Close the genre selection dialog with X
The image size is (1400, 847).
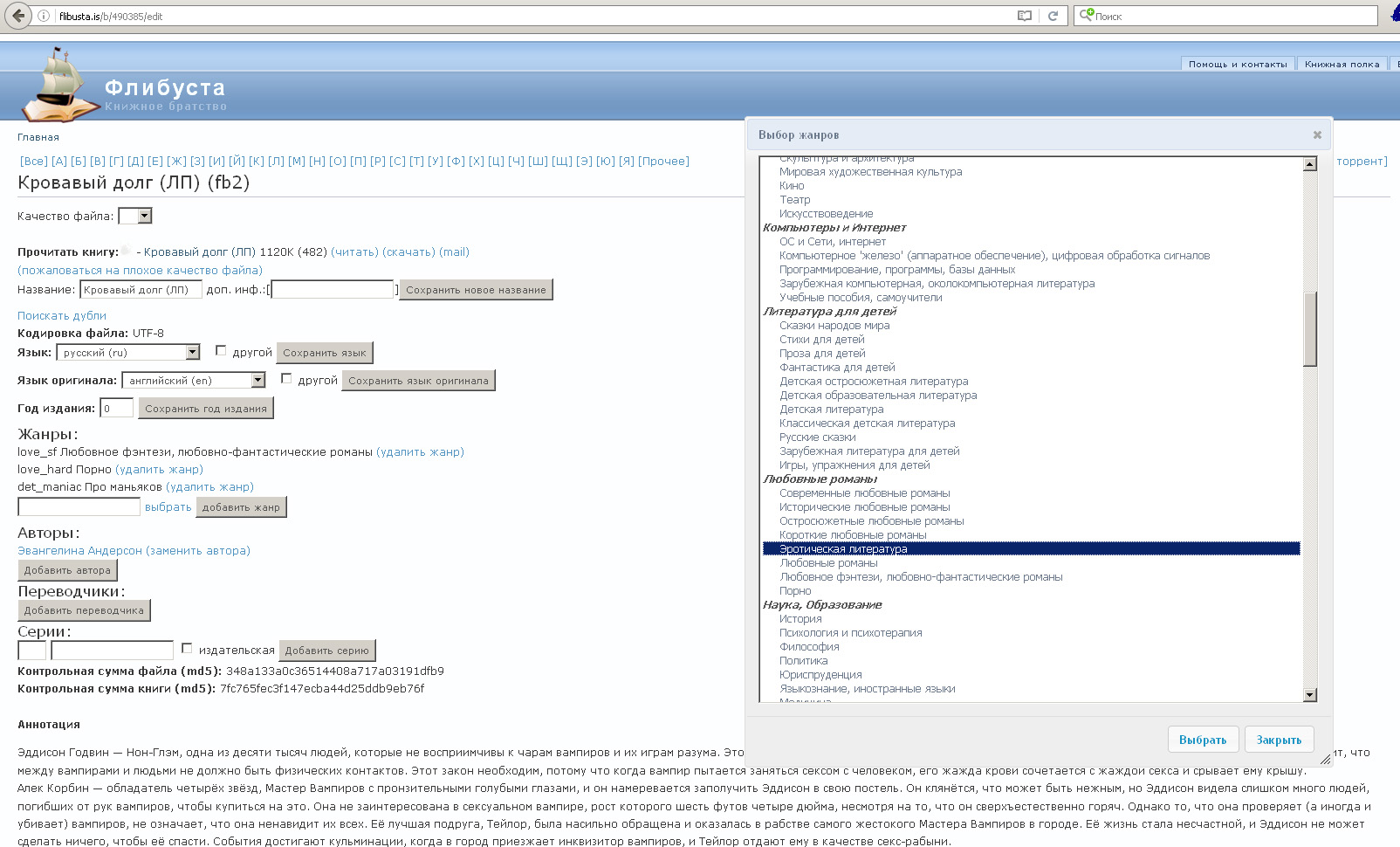click(1317, 134)
